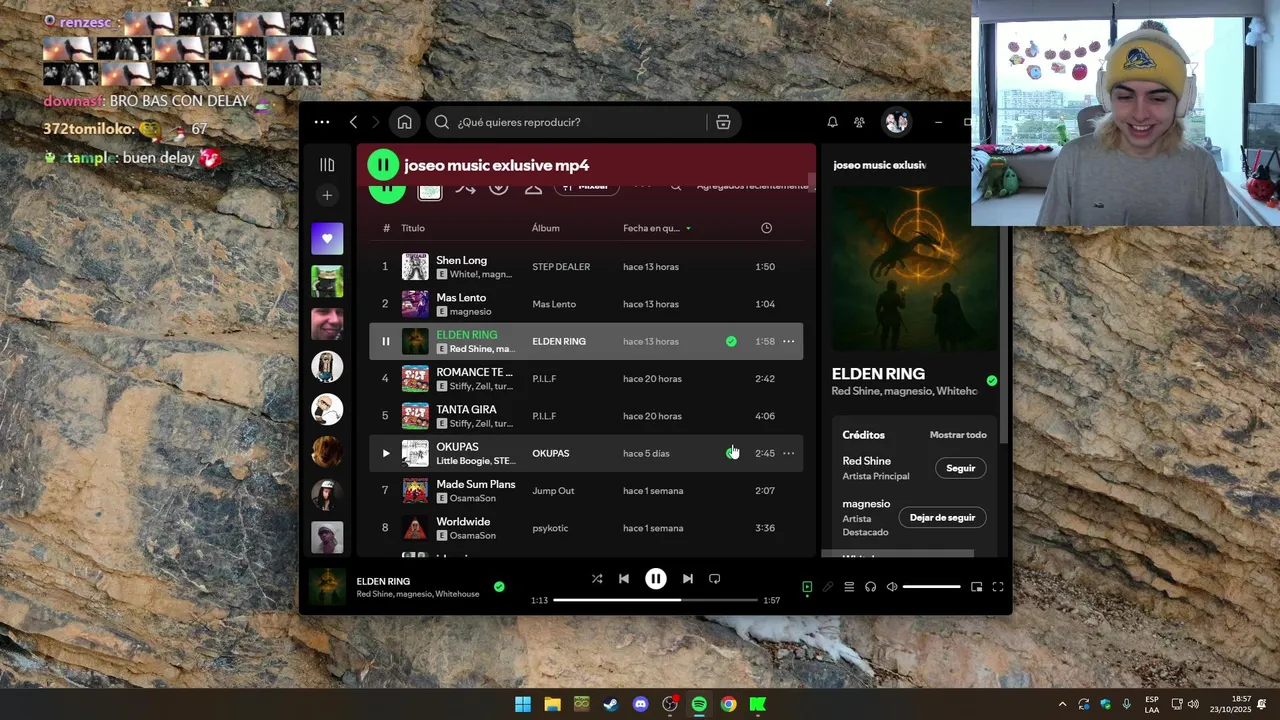
Task: Open more options for ELDEN RING row
Action: [788, 341]
